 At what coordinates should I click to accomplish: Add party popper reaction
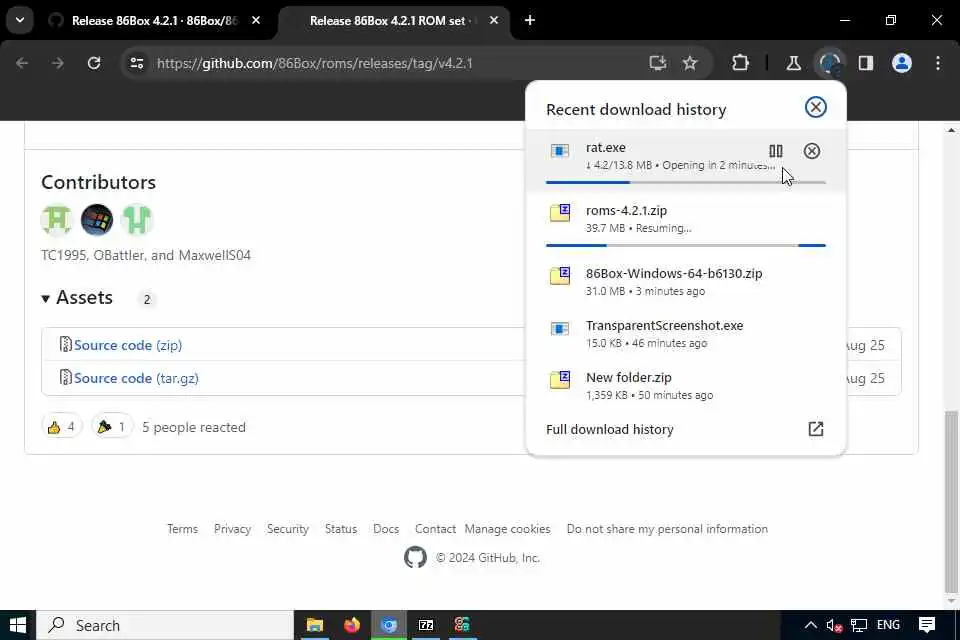click(111, 427)
